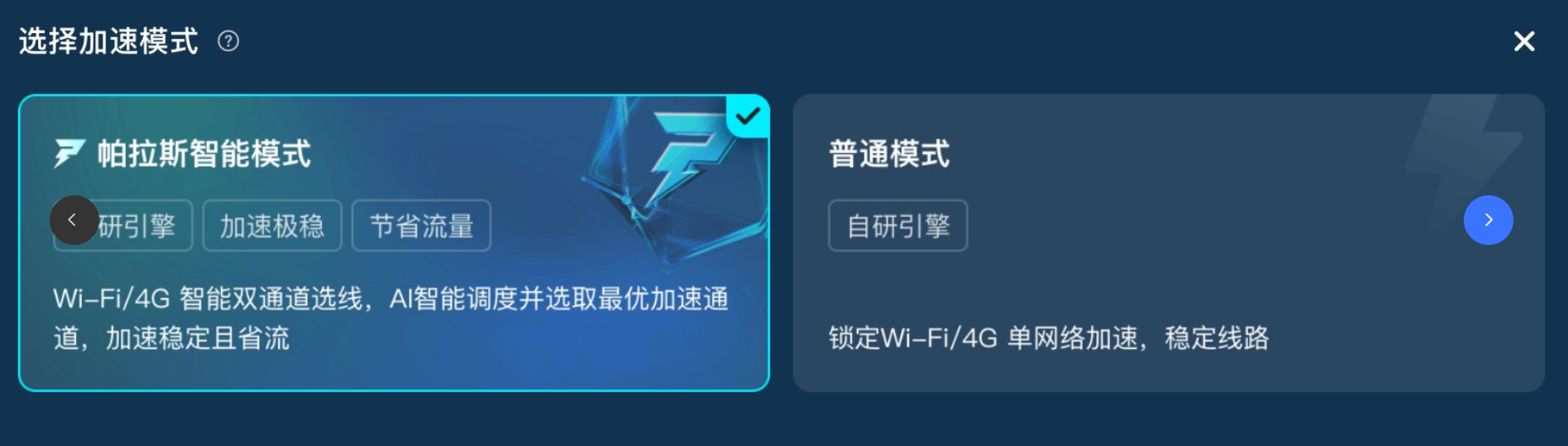Click the faded lightning icon in 普通模式
The image size is (1568, 446).
tap(1464, 153)
